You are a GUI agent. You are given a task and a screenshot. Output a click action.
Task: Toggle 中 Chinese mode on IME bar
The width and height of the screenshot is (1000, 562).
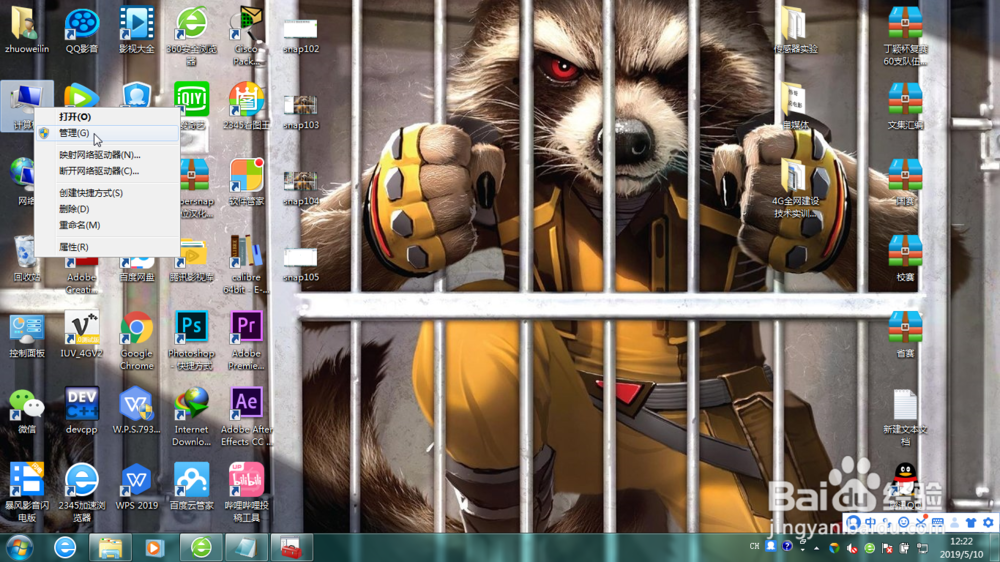871,522
